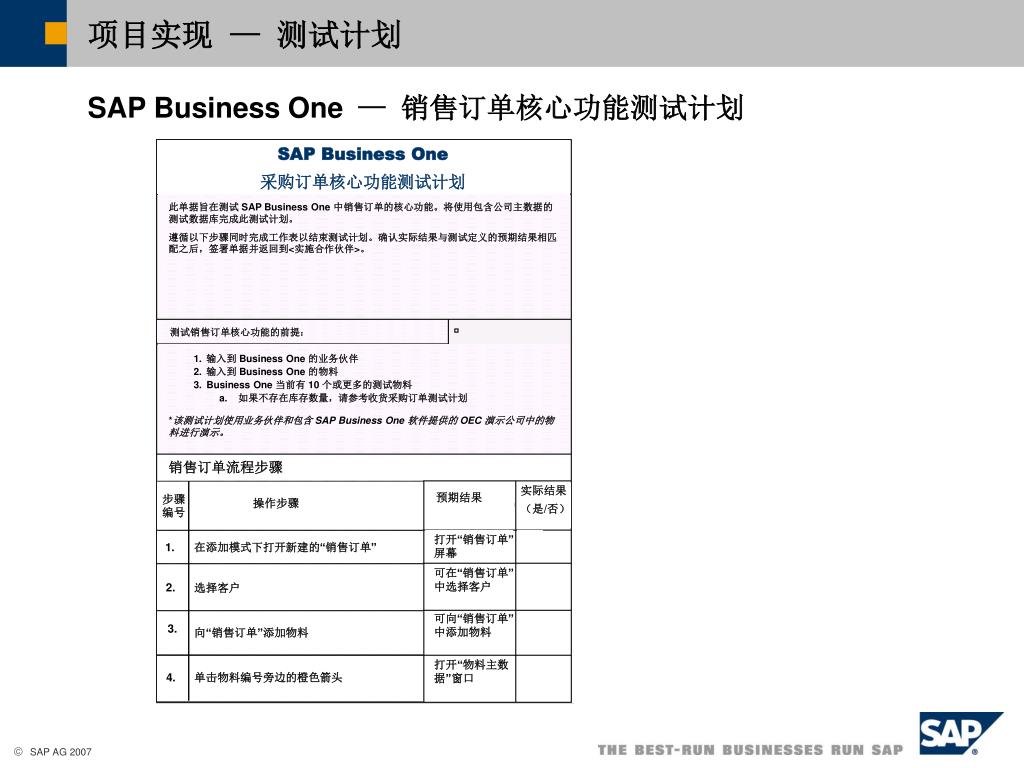Click the slide title 项目实现 — 测试计划

[x=244, y=35]
